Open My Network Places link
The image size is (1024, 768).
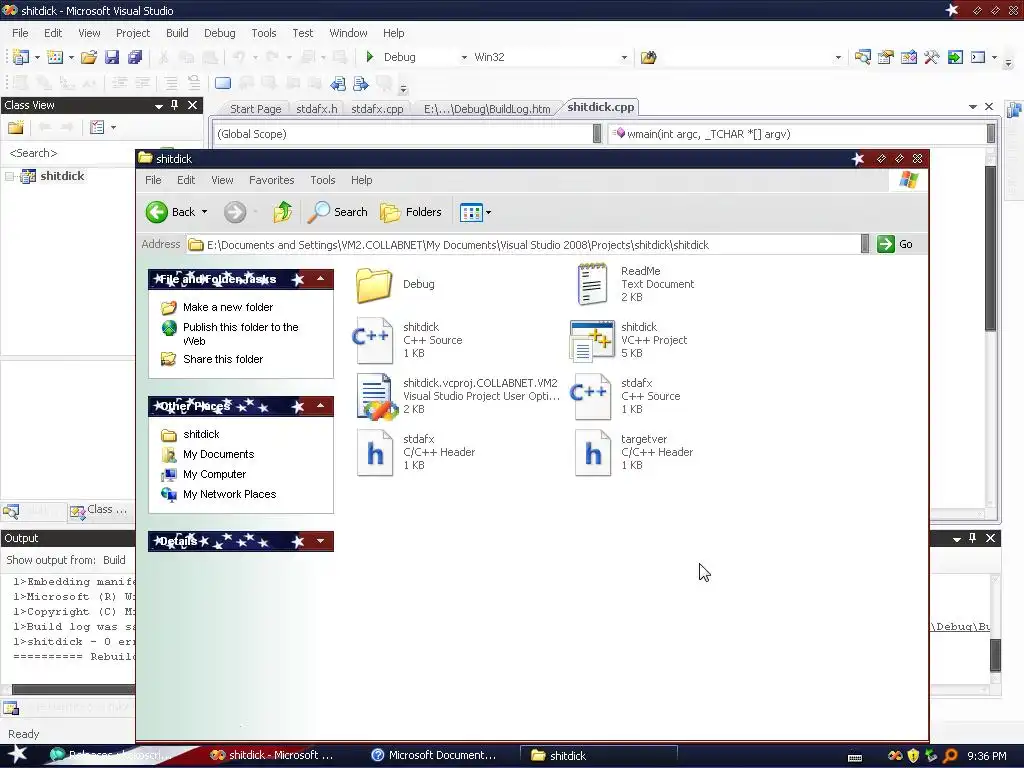click(x=229, y=494)
